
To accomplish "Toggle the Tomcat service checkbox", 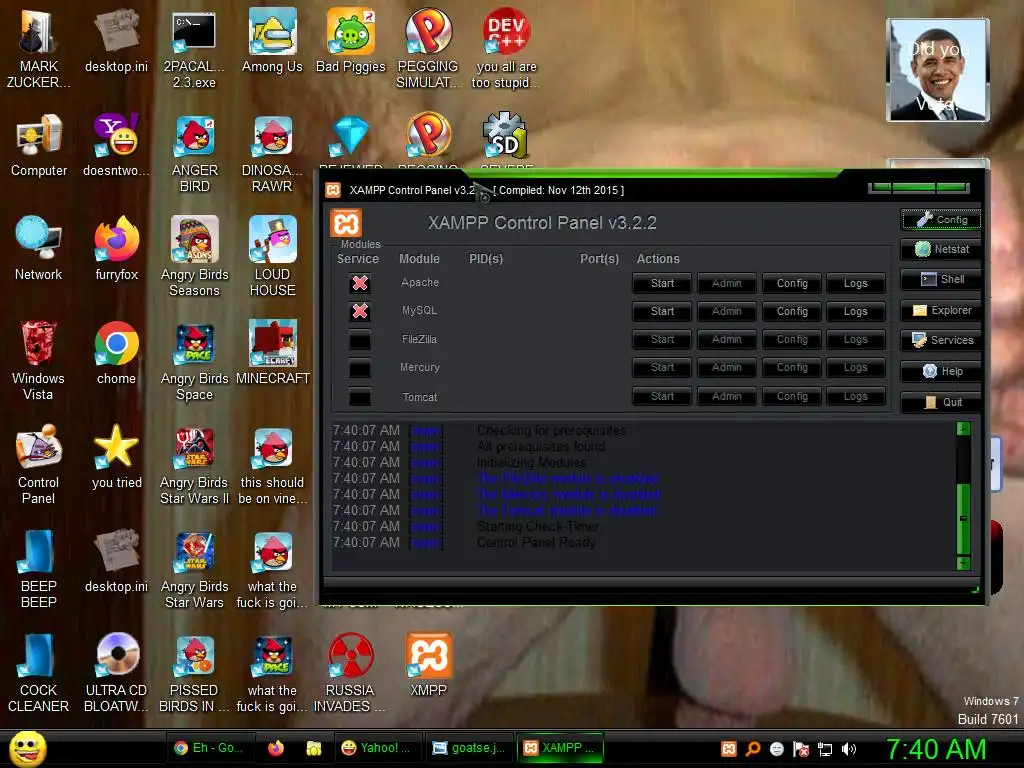I will (360, 396).
